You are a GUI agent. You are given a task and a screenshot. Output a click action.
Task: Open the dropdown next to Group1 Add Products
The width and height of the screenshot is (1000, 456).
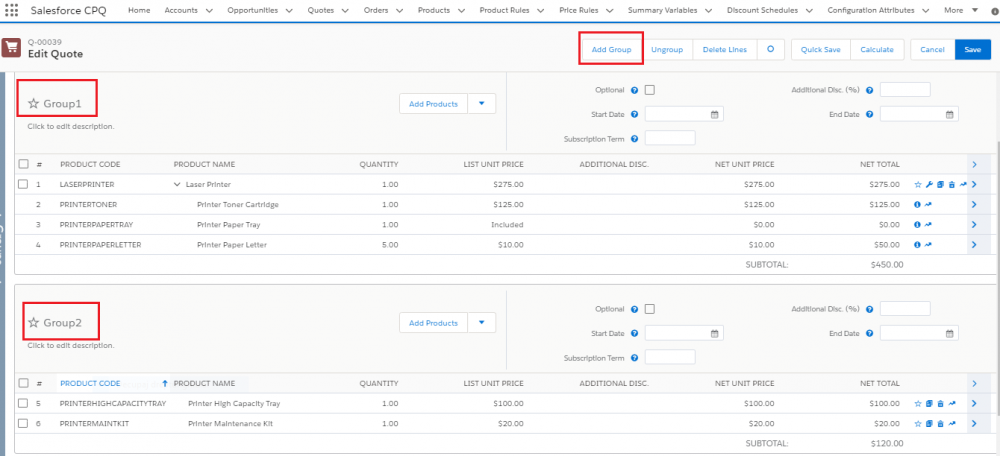tap(482, 104)
